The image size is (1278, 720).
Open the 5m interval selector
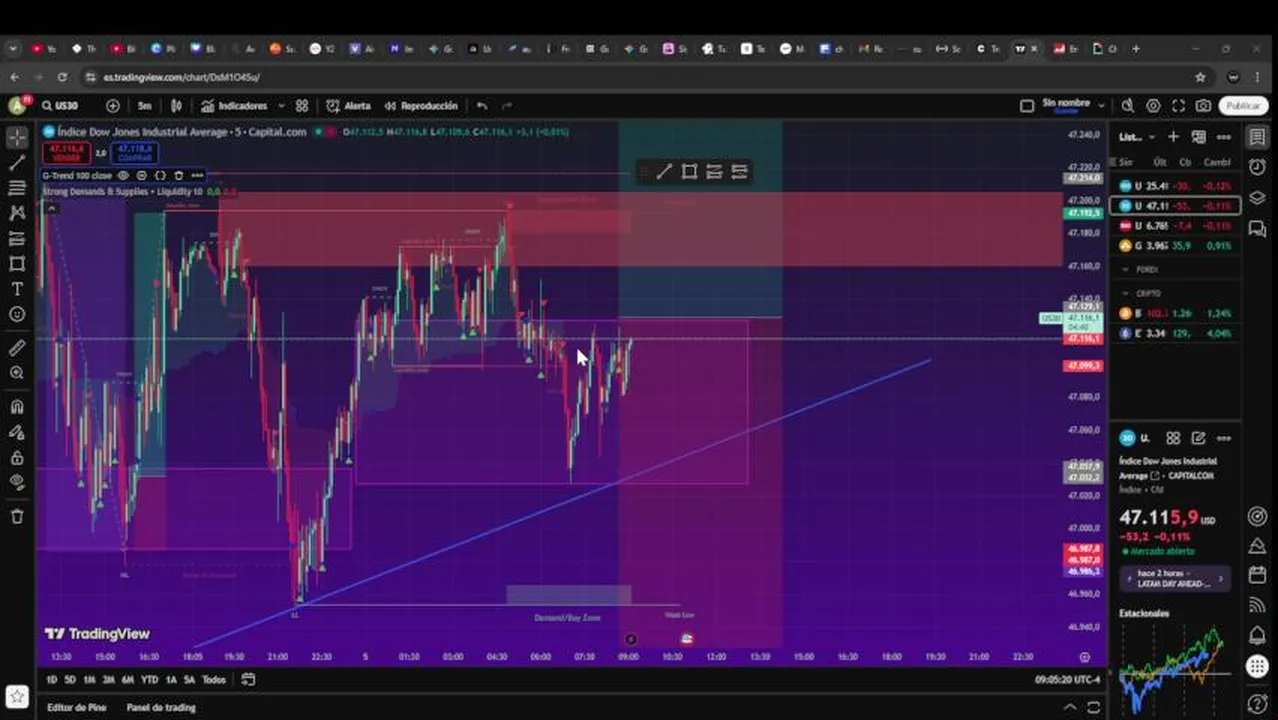[145, 105]
